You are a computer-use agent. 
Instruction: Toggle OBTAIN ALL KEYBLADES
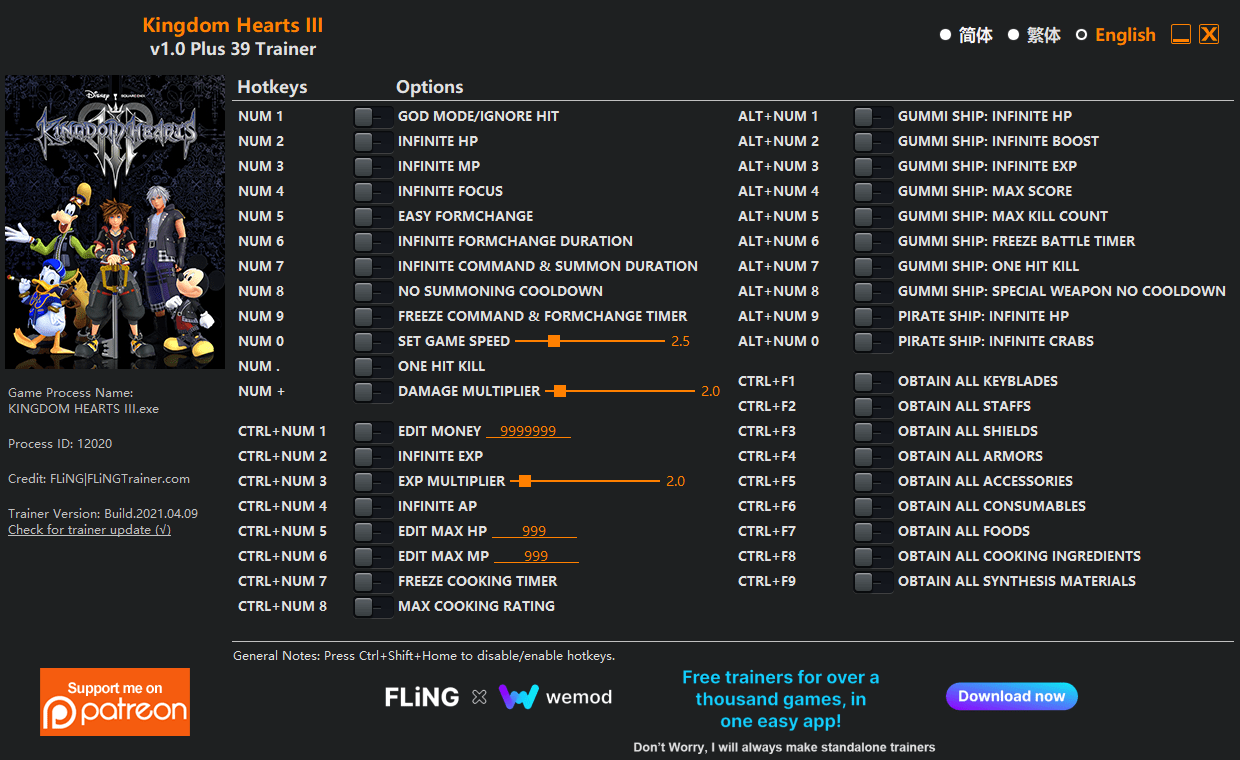tap(873, 381)
